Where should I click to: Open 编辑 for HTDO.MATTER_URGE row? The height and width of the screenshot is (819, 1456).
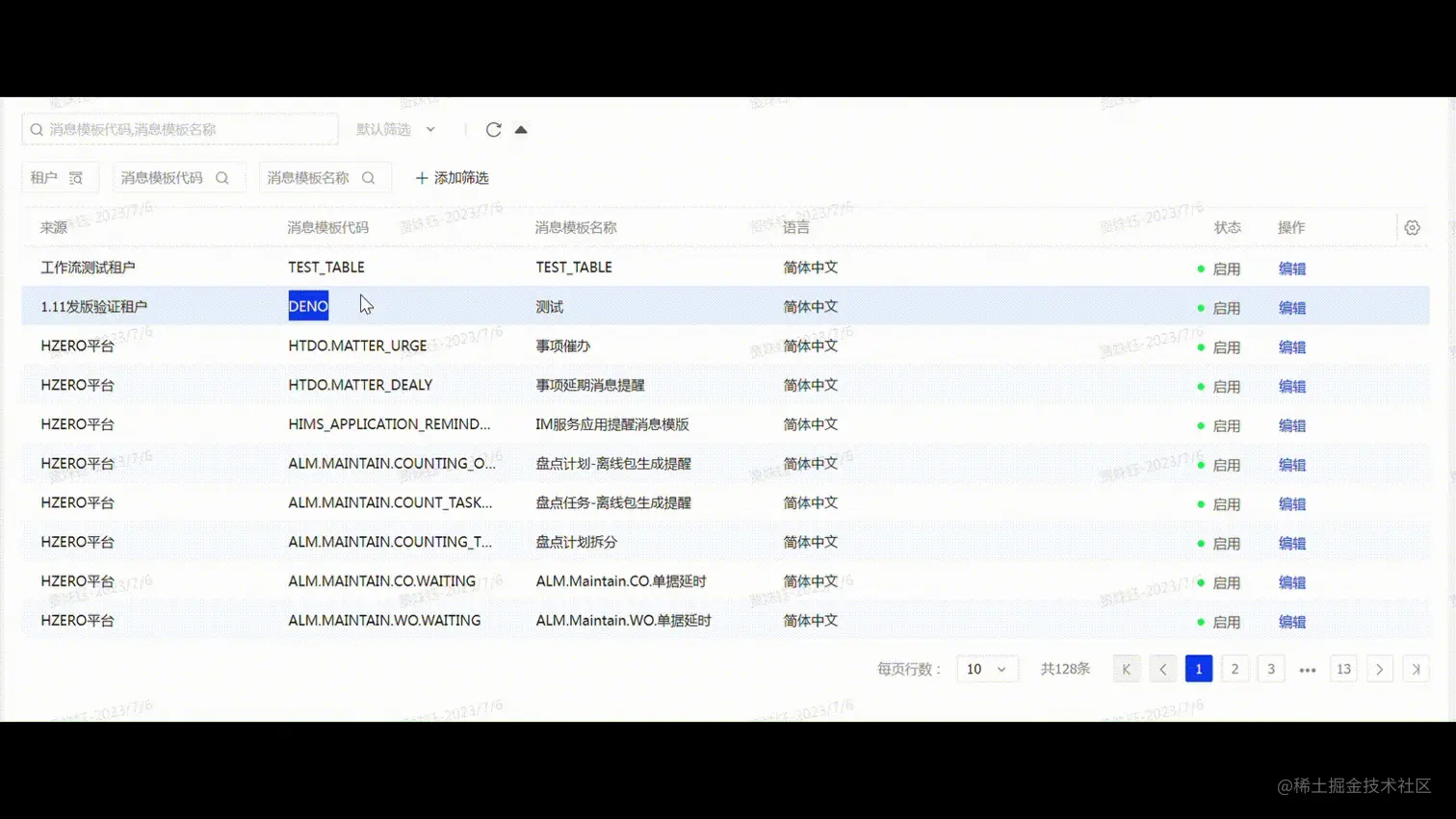1290,346
